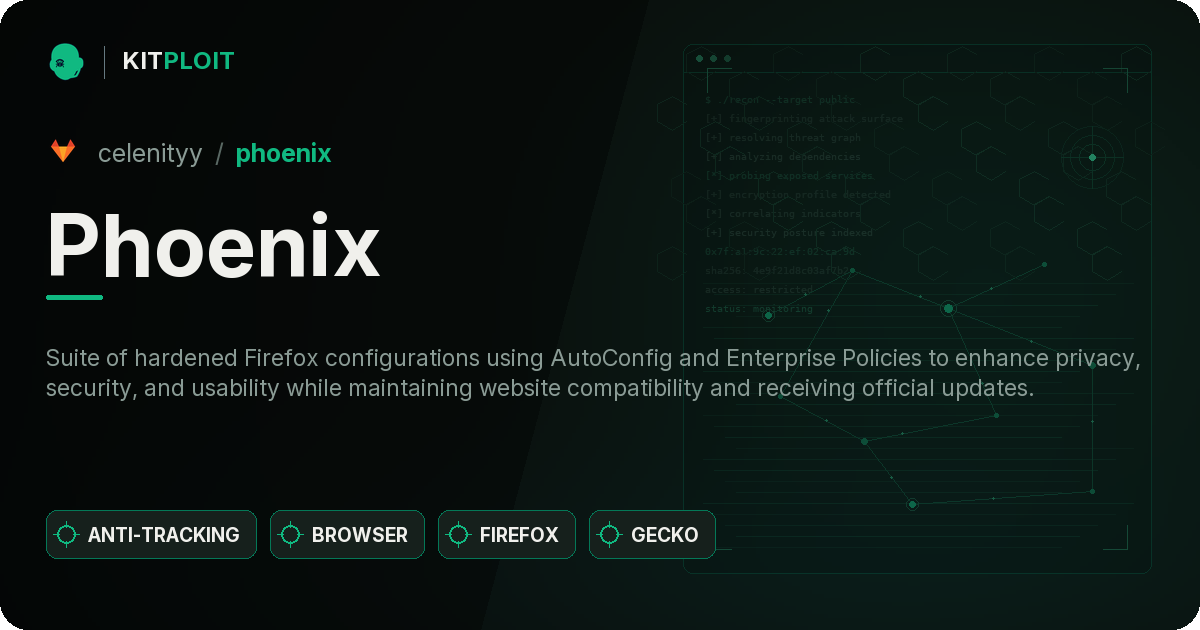Viewport: 1200px width, 630px height.
Task: Select the FIREFOX tag
Action: 506,535
